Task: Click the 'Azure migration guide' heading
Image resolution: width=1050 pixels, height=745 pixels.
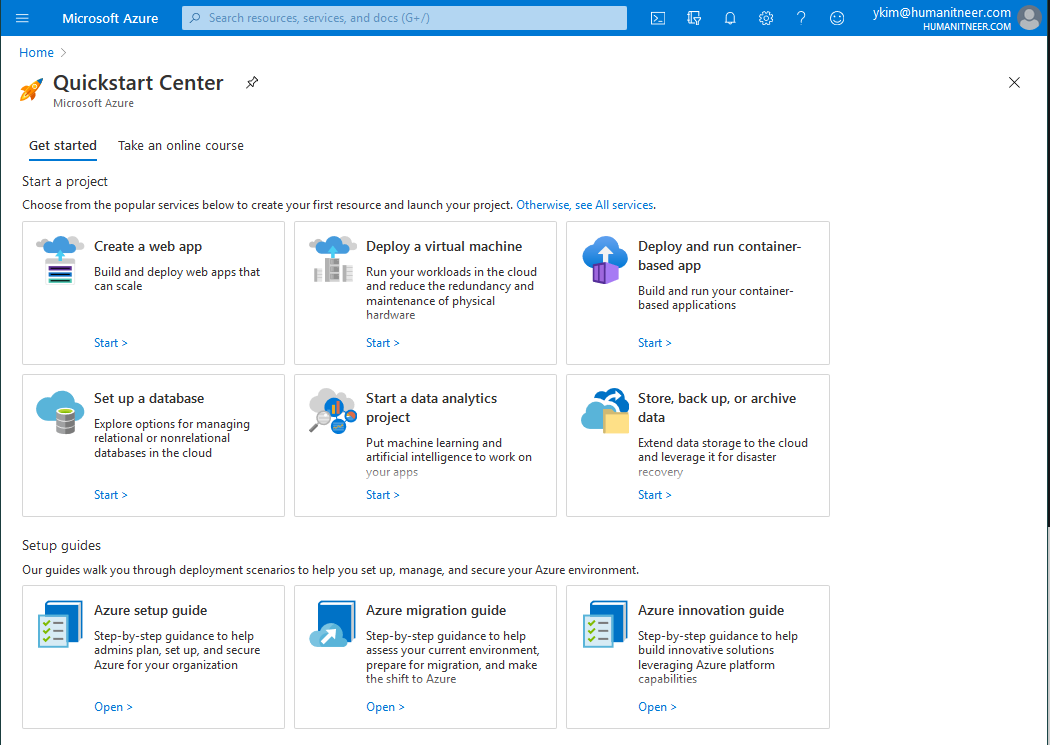Action: coord(436,610)
